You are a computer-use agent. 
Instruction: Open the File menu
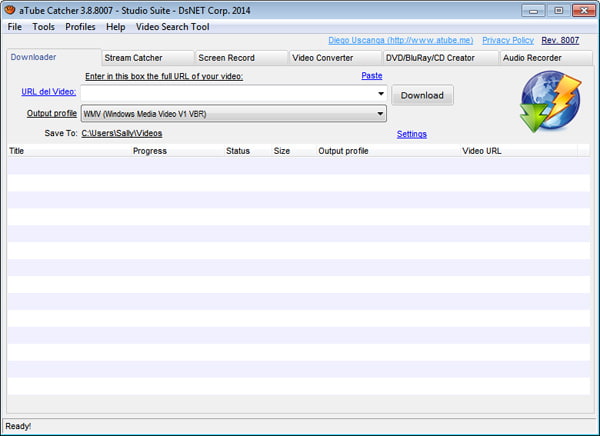(15, 27)
